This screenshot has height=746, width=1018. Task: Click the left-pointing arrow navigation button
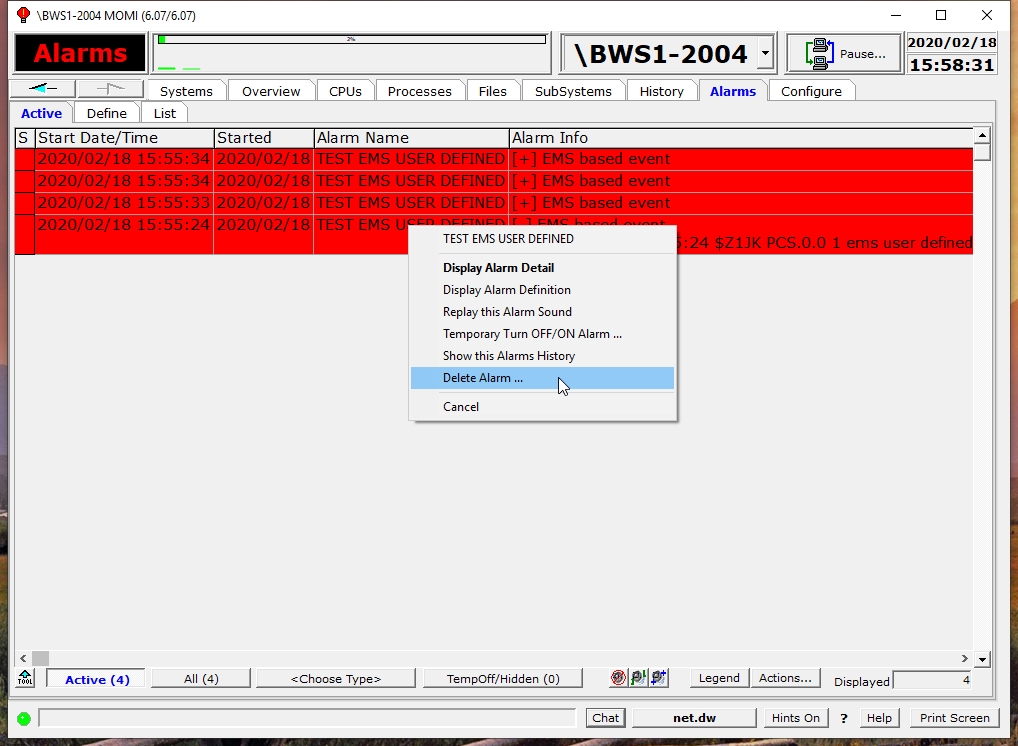click(x=42, y=89)
